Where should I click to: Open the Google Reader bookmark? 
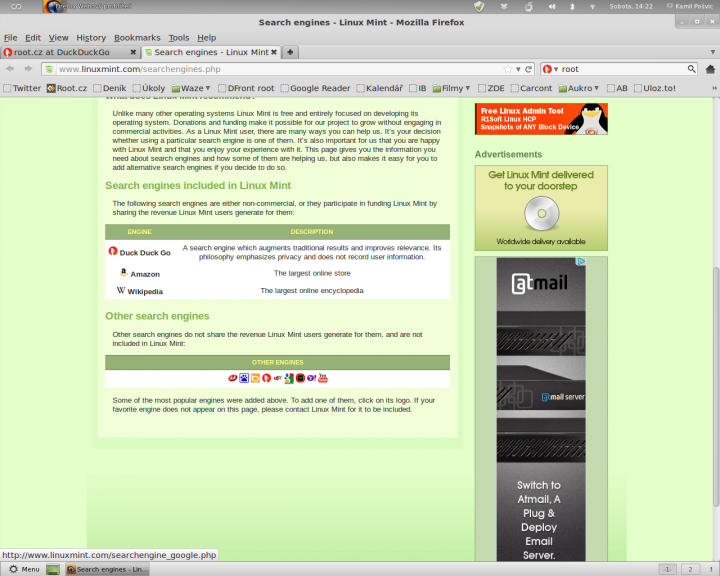pos(315,88)
